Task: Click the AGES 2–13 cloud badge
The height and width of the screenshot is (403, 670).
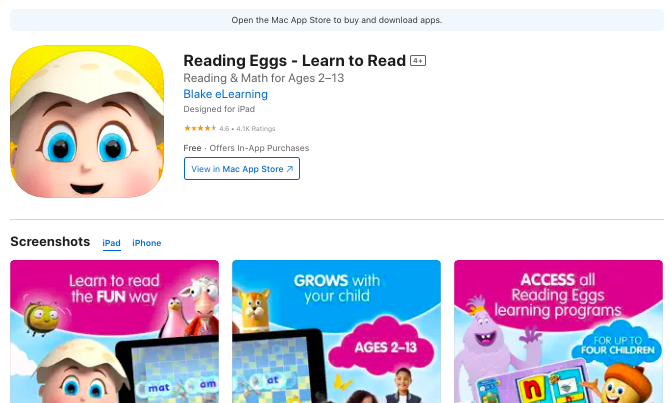Action: [385, 346]
